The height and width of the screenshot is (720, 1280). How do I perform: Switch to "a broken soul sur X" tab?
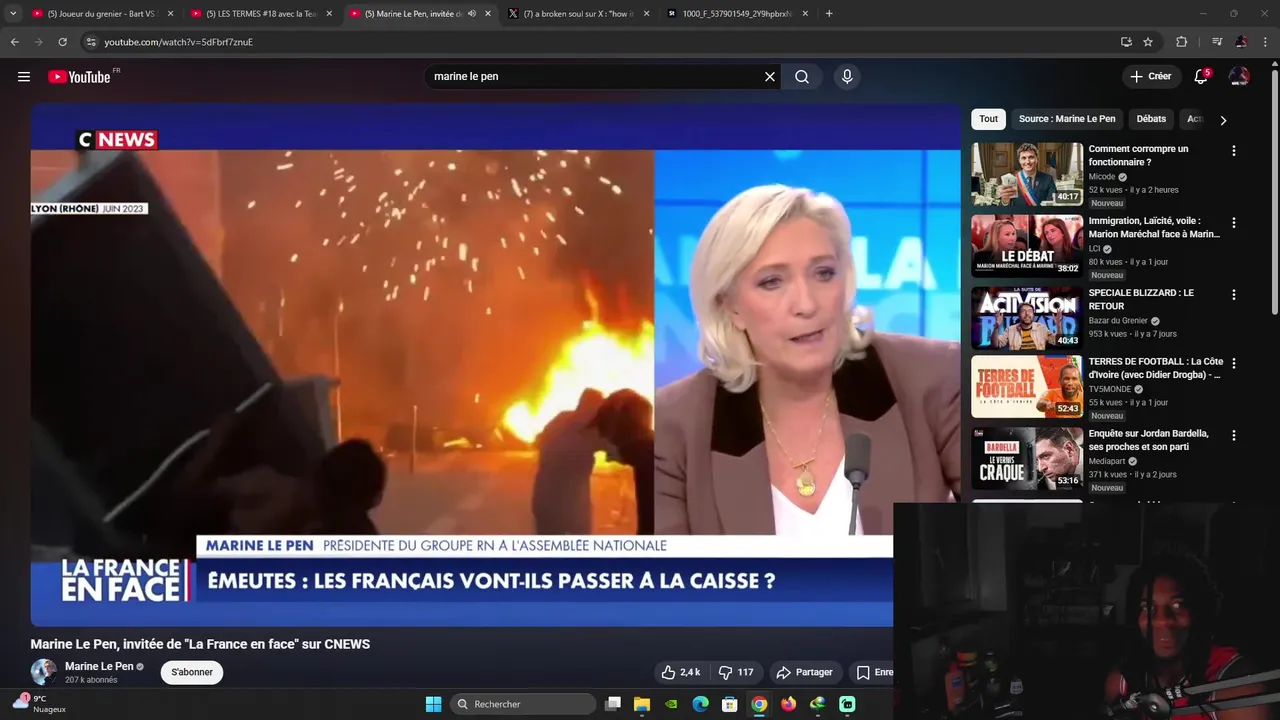[x=578, y=14]
